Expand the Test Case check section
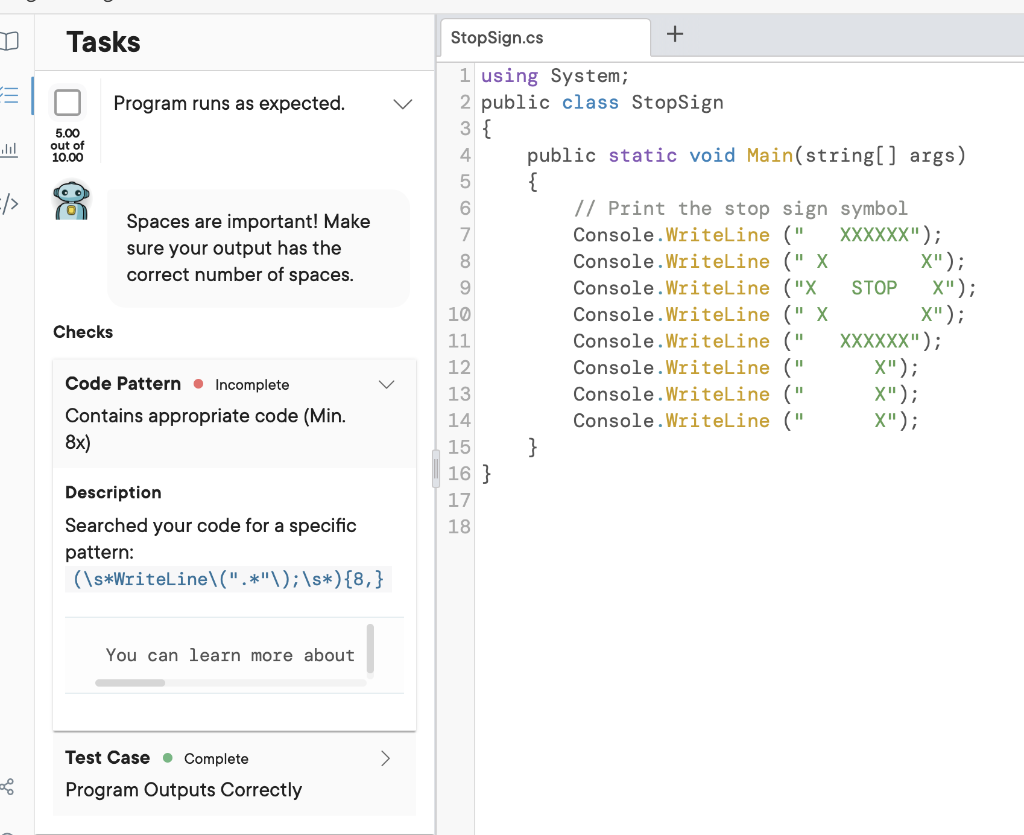The height and width of the screenshot is (835, 1024). (387, 759)
